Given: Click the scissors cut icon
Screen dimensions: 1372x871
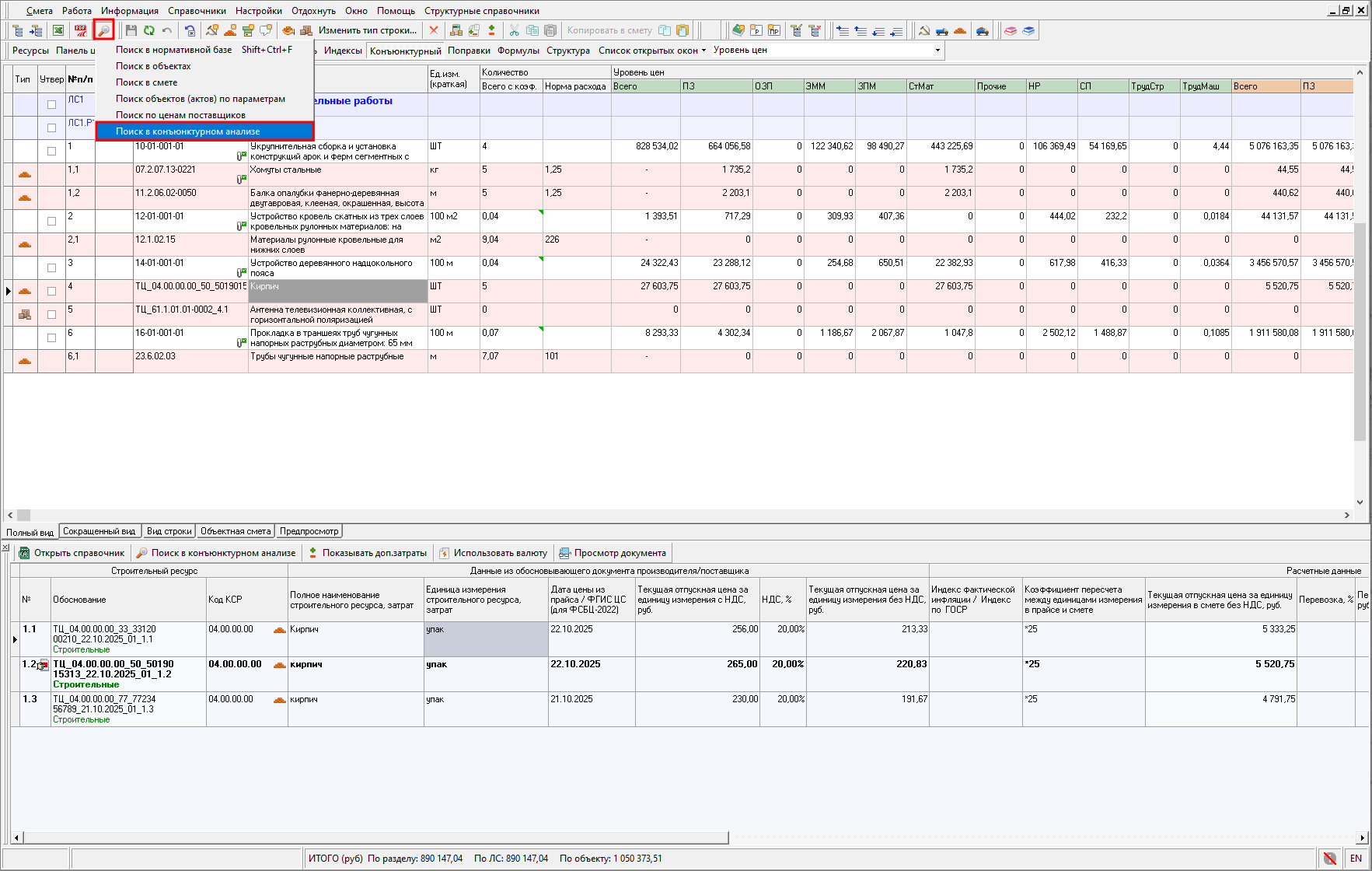Looking at the screenshot, I should (x=514, y=30).
